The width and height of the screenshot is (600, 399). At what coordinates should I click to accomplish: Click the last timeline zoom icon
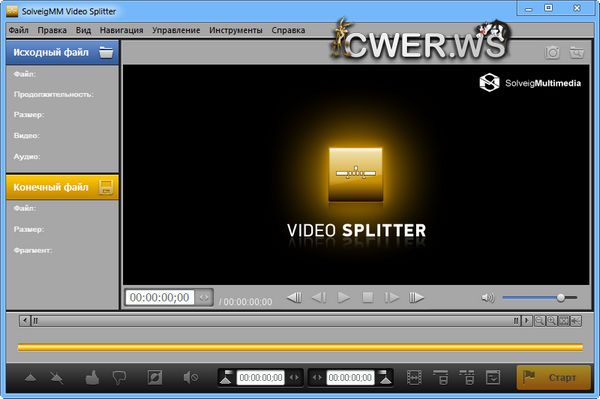pos(576,321)
